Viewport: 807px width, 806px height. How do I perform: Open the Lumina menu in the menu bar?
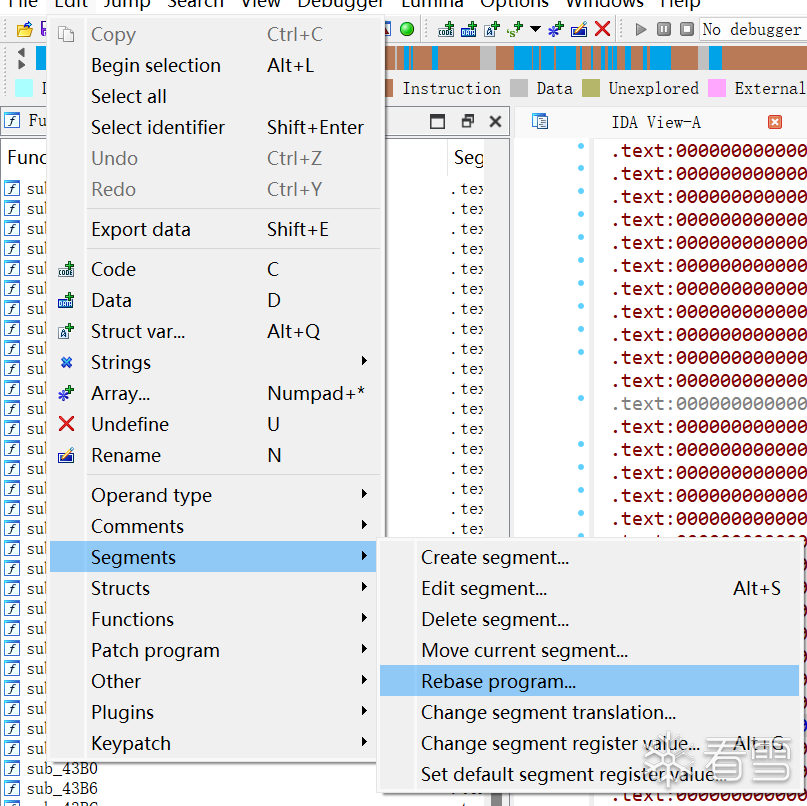pyautogui.click(x=432, y=3)
